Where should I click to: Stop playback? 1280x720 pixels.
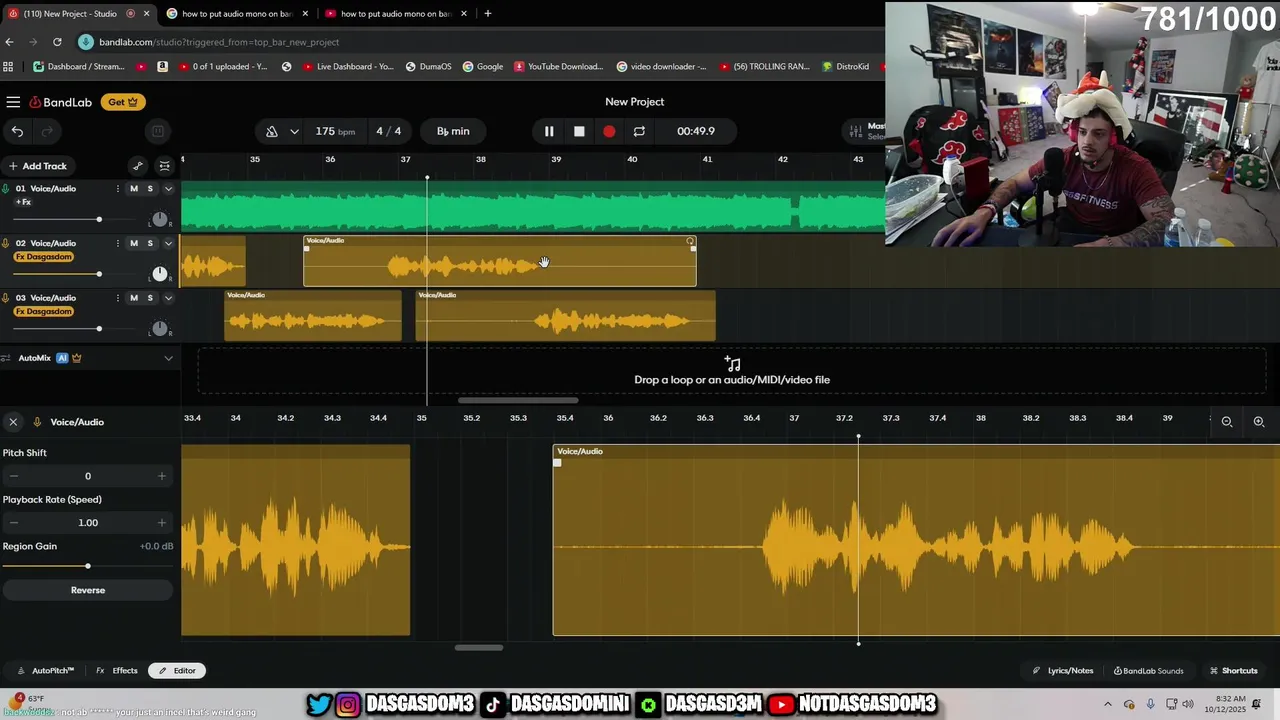pos(579,131)
